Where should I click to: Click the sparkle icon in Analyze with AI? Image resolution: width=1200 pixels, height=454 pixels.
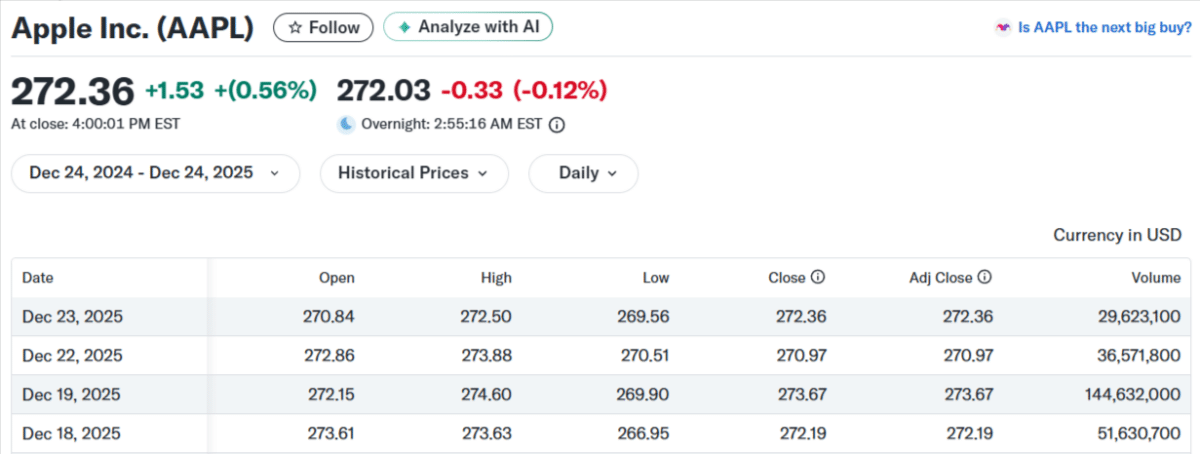(404, 28)
